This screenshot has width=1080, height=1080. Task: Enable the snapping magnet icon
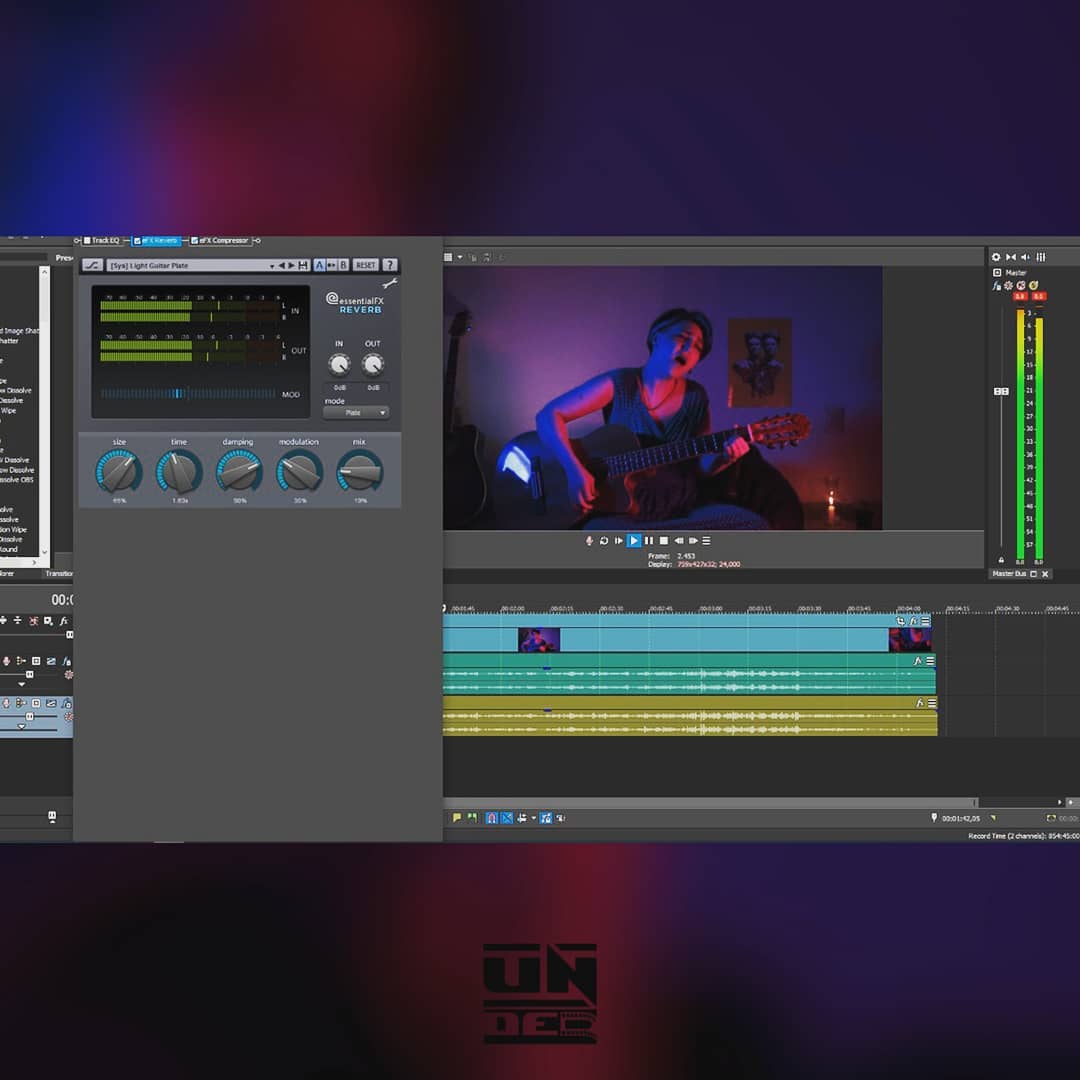[492, 818]
